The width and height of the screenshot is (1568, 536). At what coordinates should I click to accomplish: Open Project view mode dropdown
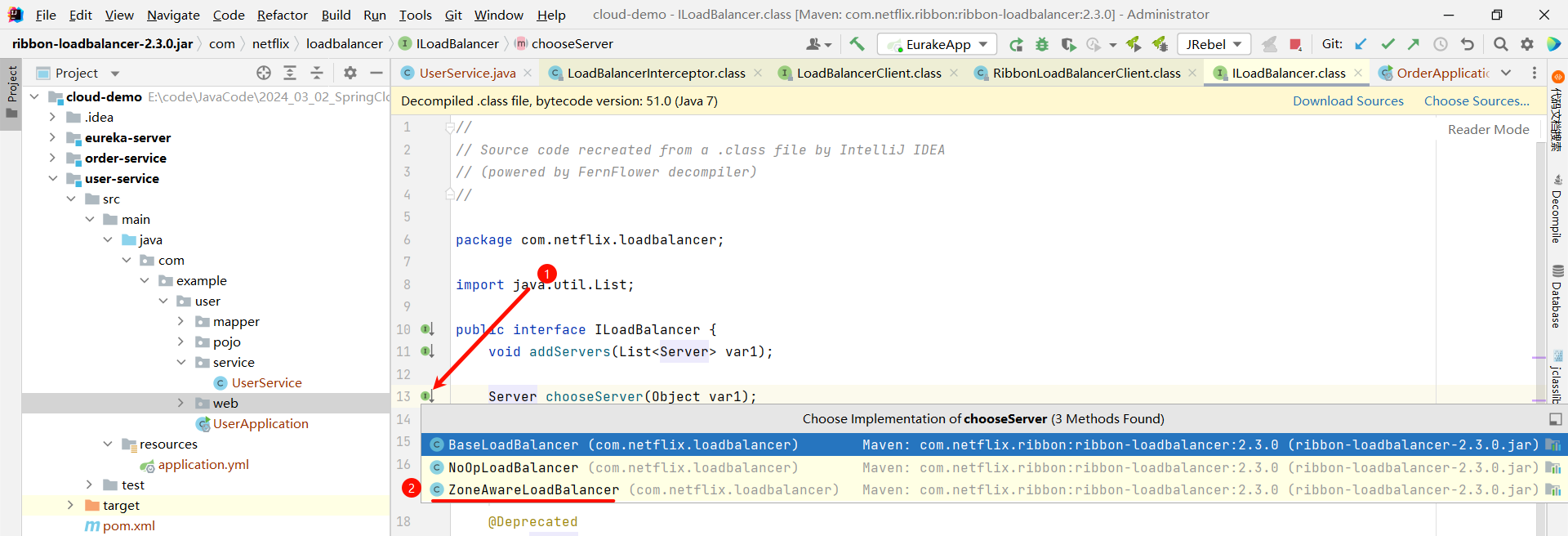115,74
